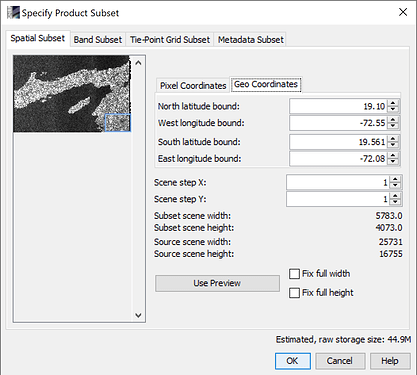Switch to the Band Subset tab
Screen dimensions: 417x375
[x=98, y=40]
